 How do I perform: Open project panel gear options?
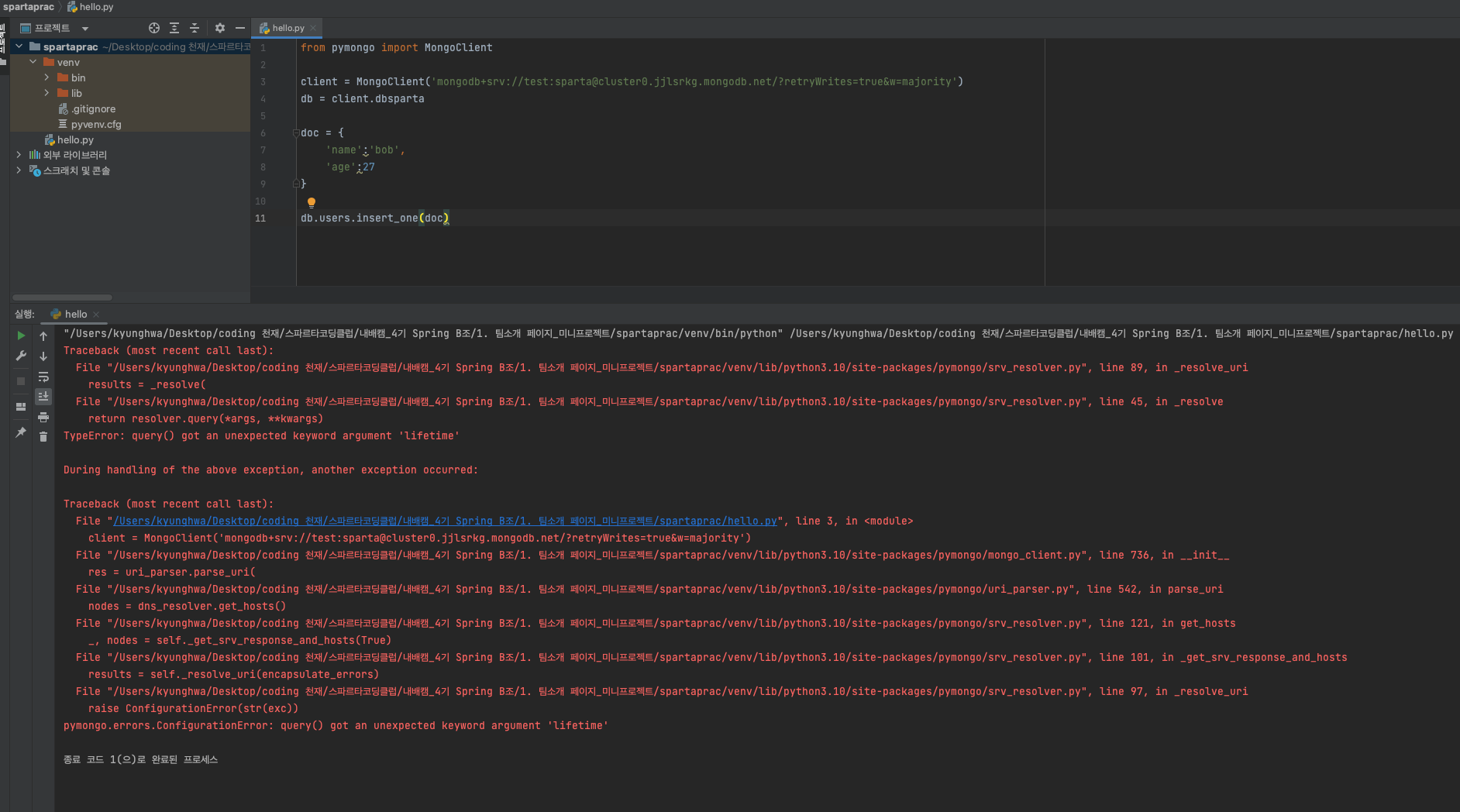pos(220,28)
